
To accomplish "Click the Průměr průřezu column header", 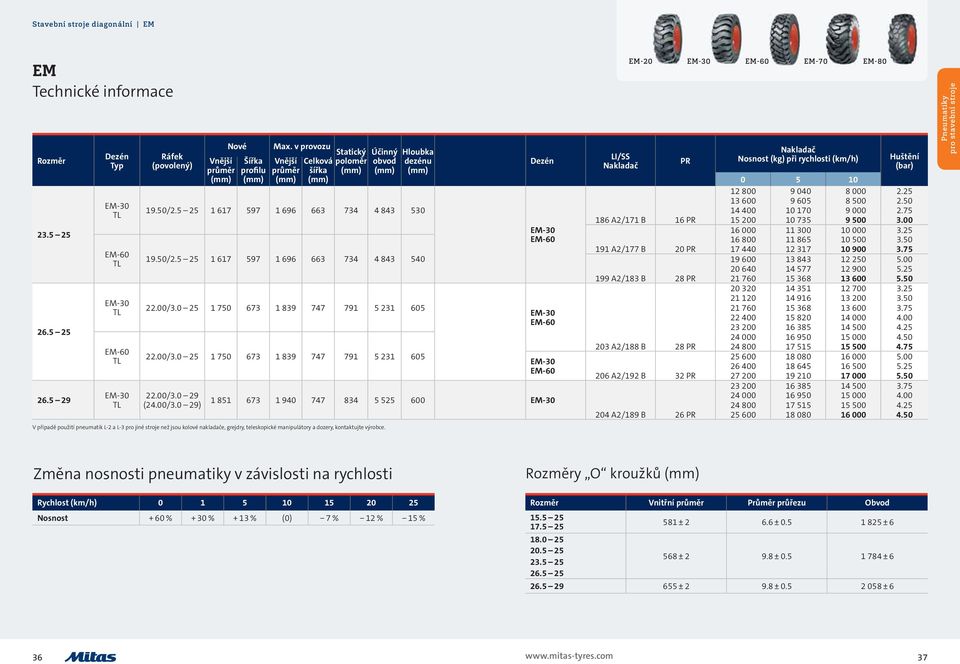I will point(776,503).
